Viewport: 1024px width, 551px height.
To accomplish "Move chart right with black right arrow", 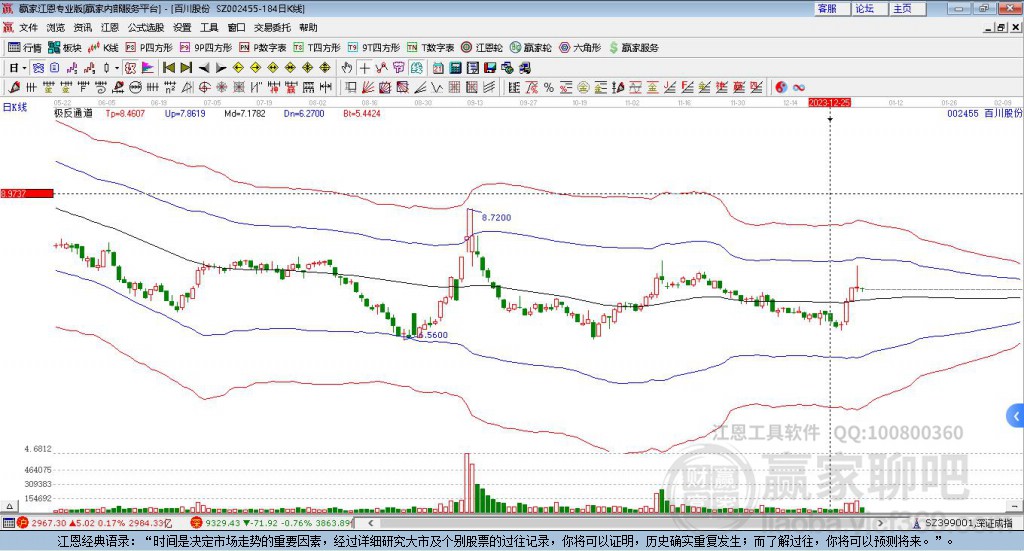I will (x=221, y=68).
